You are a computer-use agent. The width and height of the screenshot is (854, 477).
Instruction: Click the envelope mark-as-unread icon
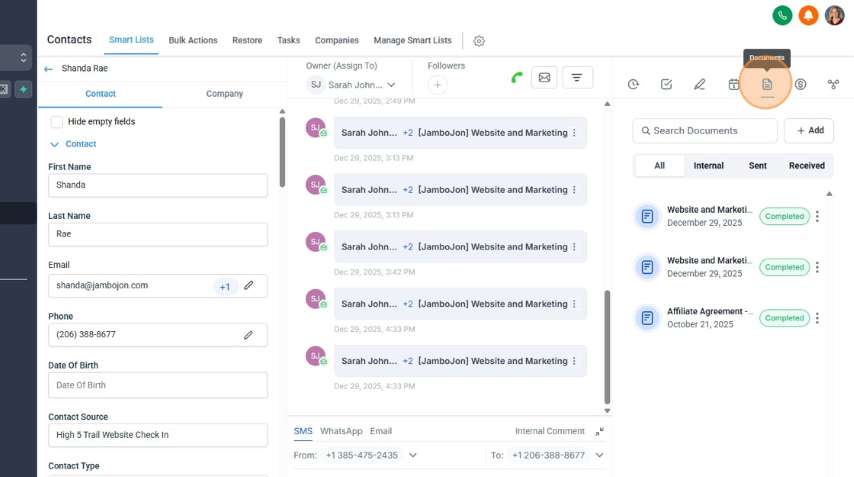(x=544, y=77)
